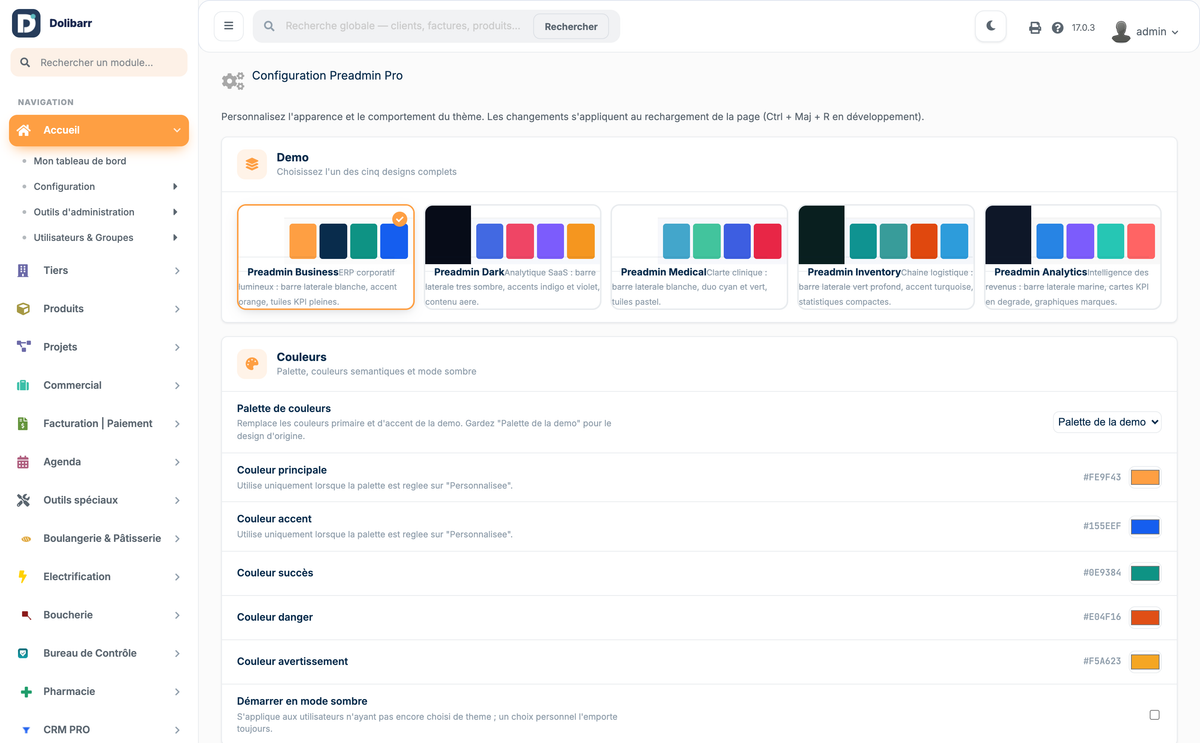1200x743 pixels.
Task: Open Mon tableau de bord
Action: click(80, 161)
